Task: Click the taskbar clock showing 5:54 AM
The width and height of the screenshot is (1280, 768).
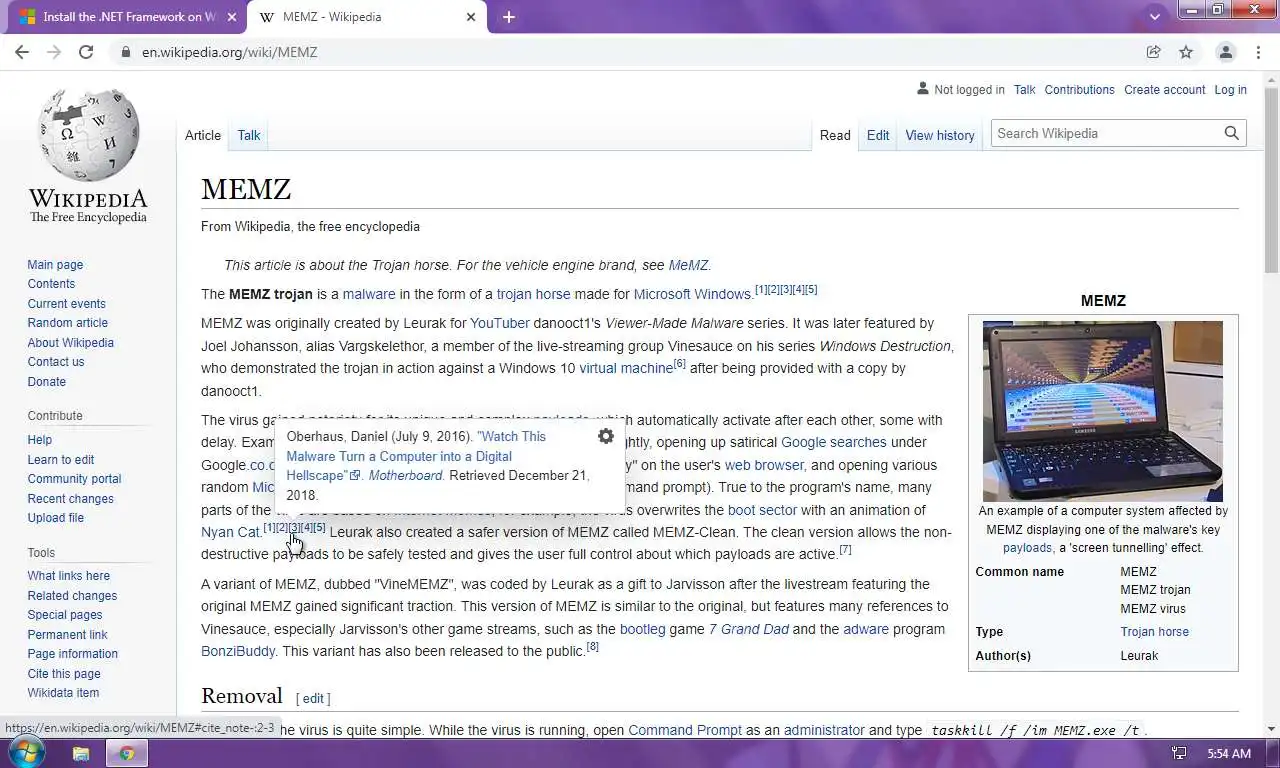Action: [1229, 753]
